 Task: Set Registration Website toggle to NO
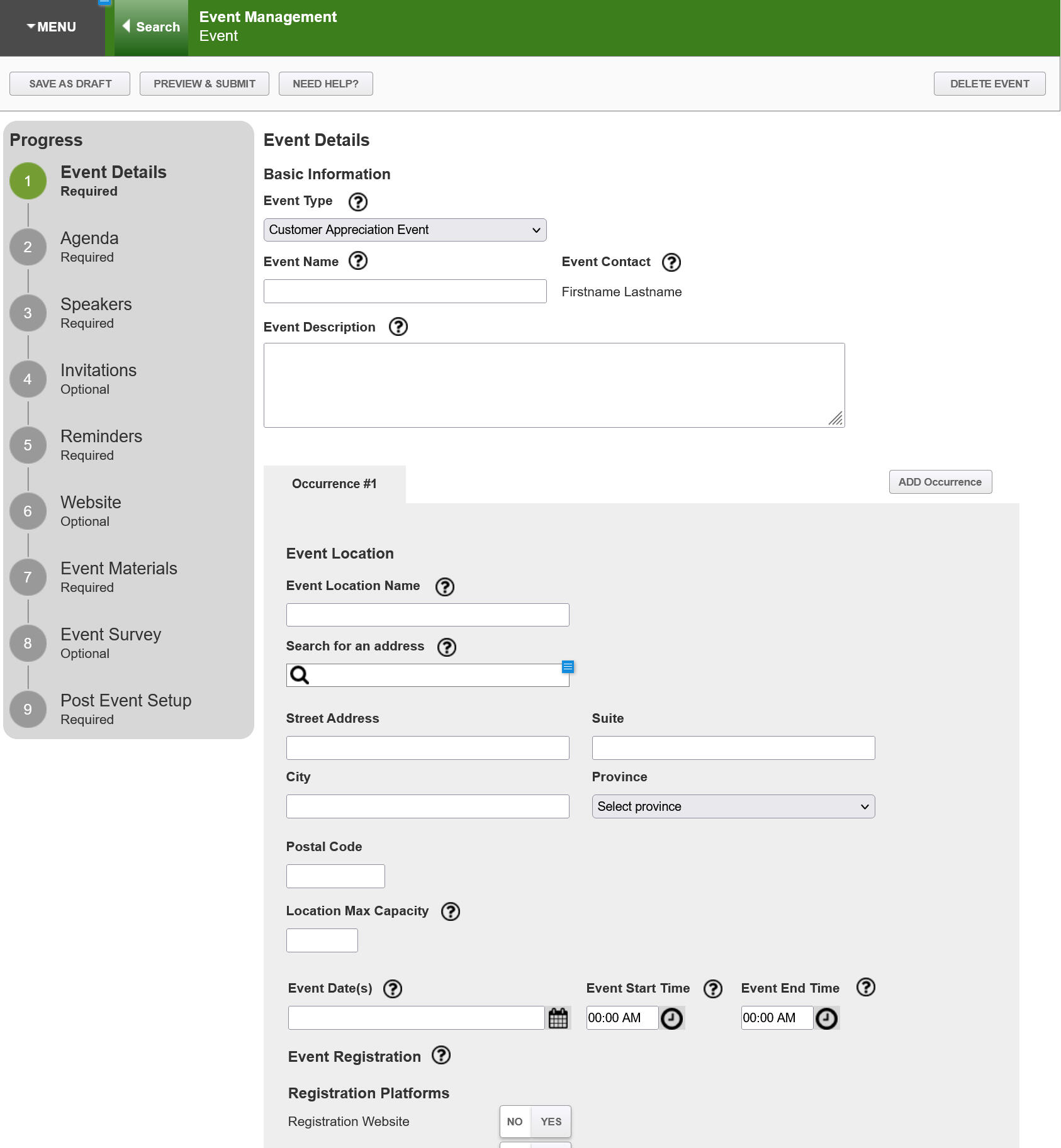pyautogui.click(x=515, y=1122)
